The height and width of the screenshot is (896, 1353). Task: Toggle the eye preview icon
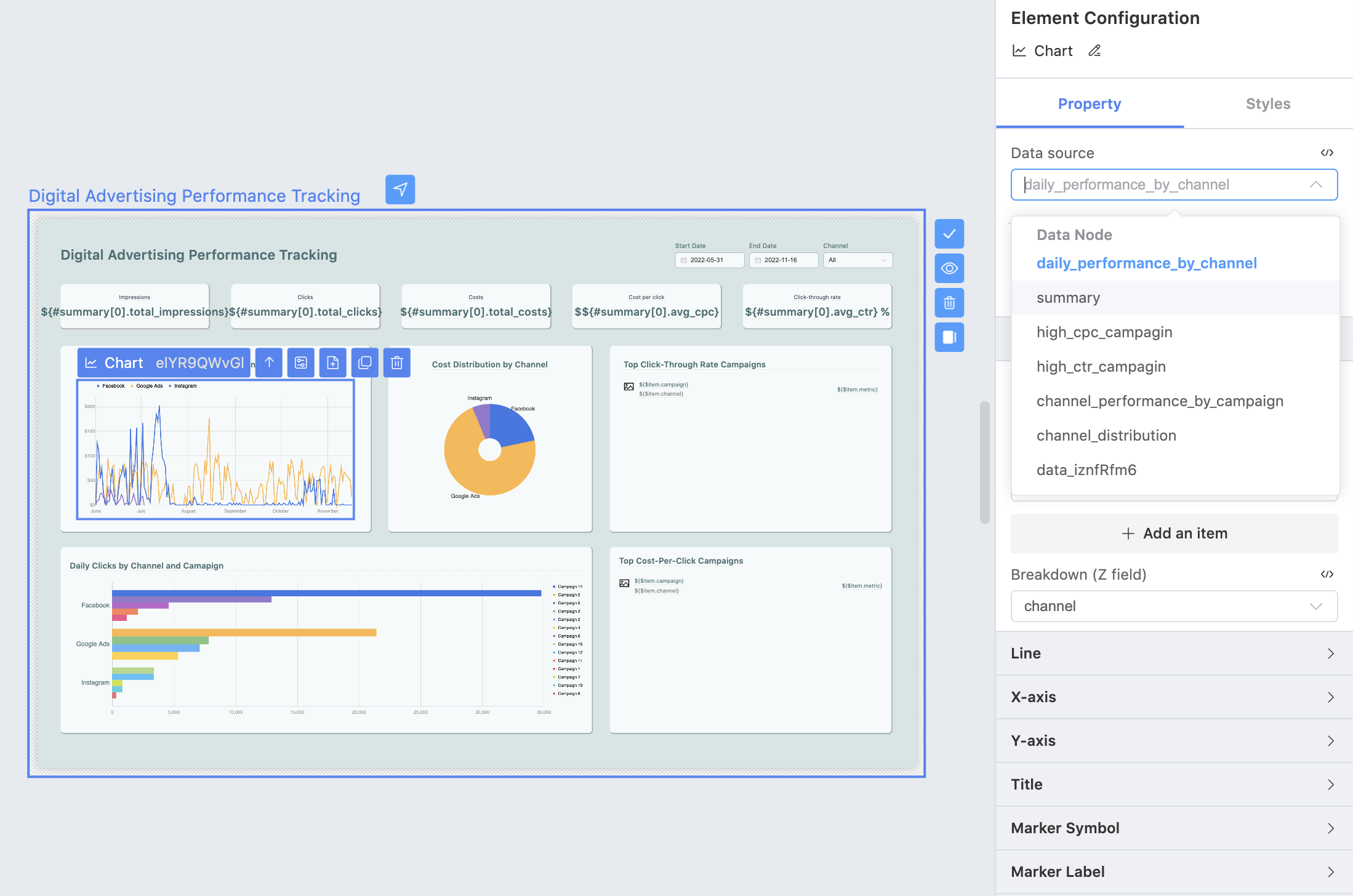click(949, 268)
